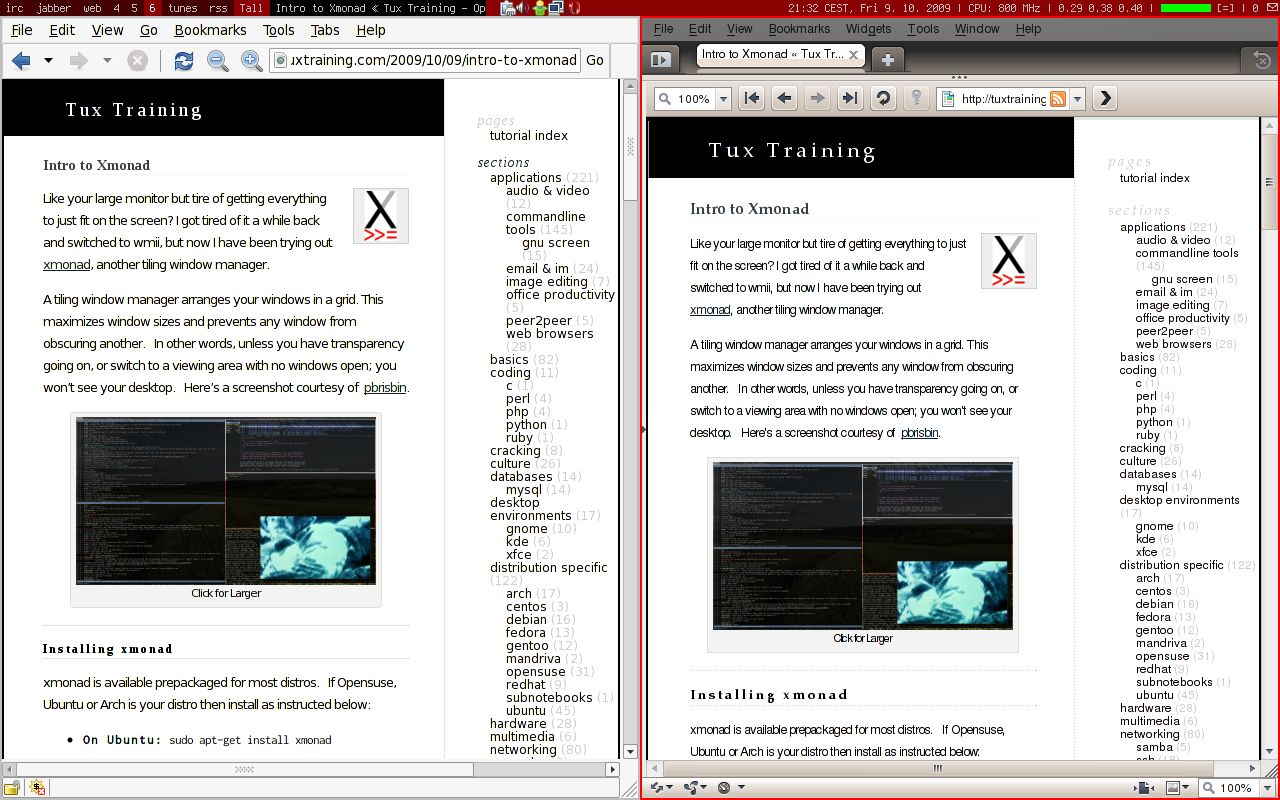Click the screenshot thumbnail in Opera page
This screenshot has height=800, width=1280.
tap(863, 546)
